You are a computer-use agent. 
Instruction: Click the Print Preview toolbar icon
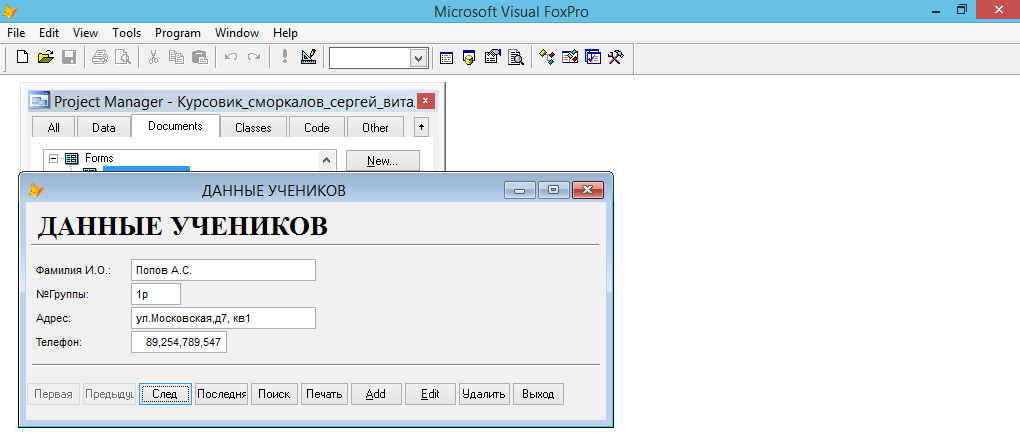(122, 57)
